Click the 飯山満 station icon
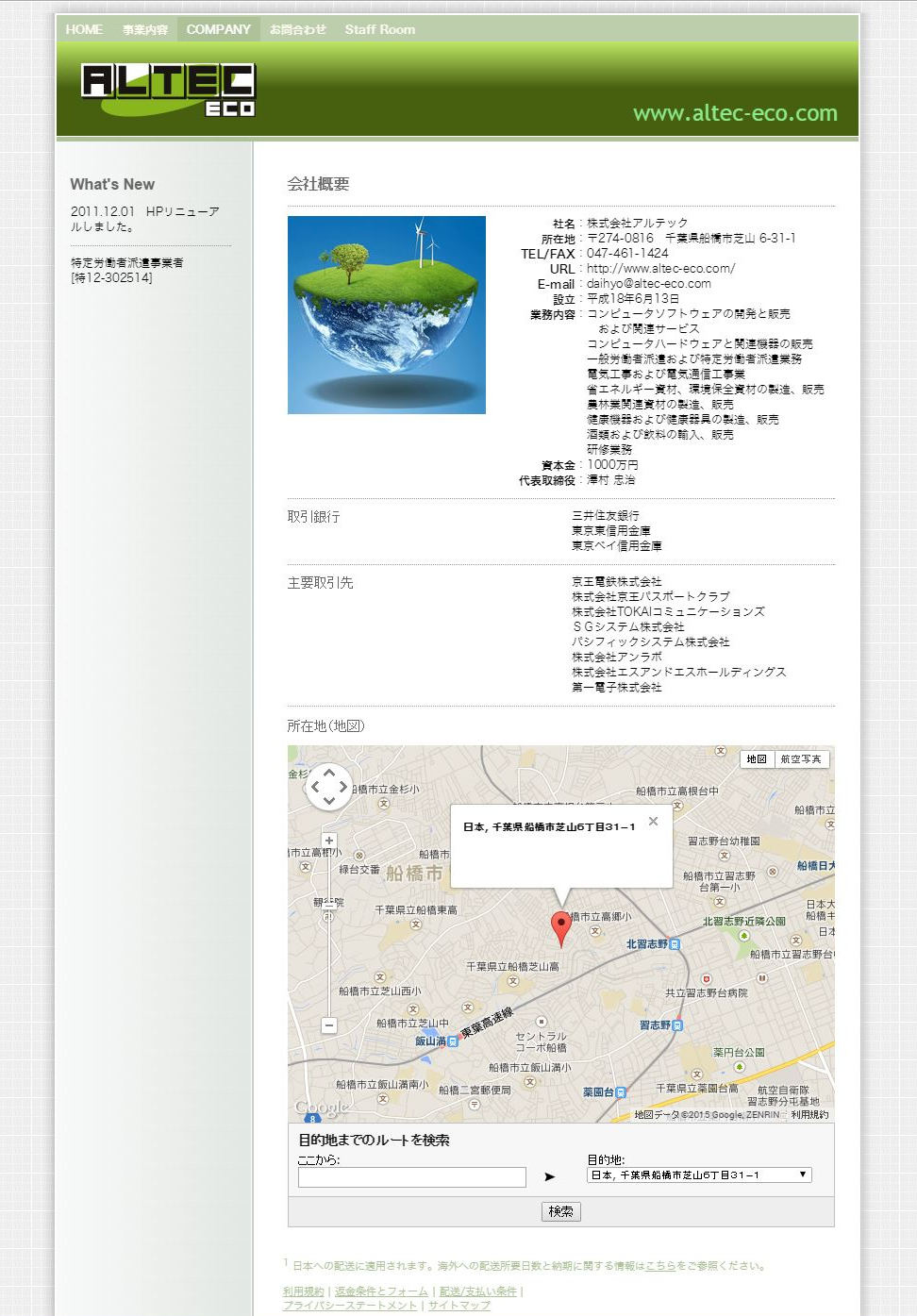This screenshot has height=1316, width=917. [453, 1041]
